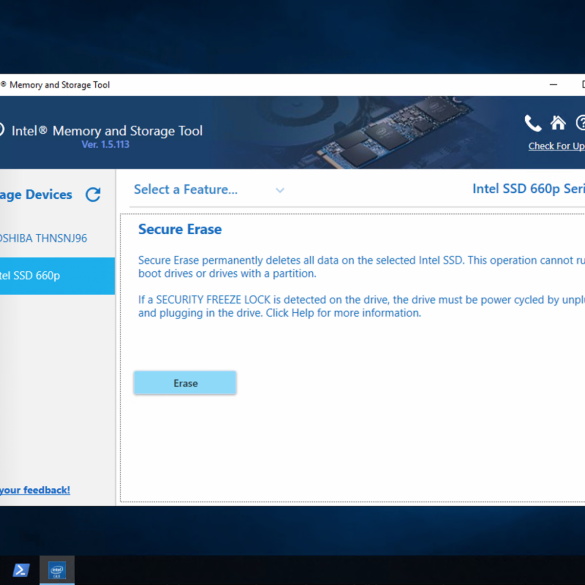This screenshot has width=585, height=585.
Task: Open the PowerShell taskbar icon
Action: [x=21, y=570]
